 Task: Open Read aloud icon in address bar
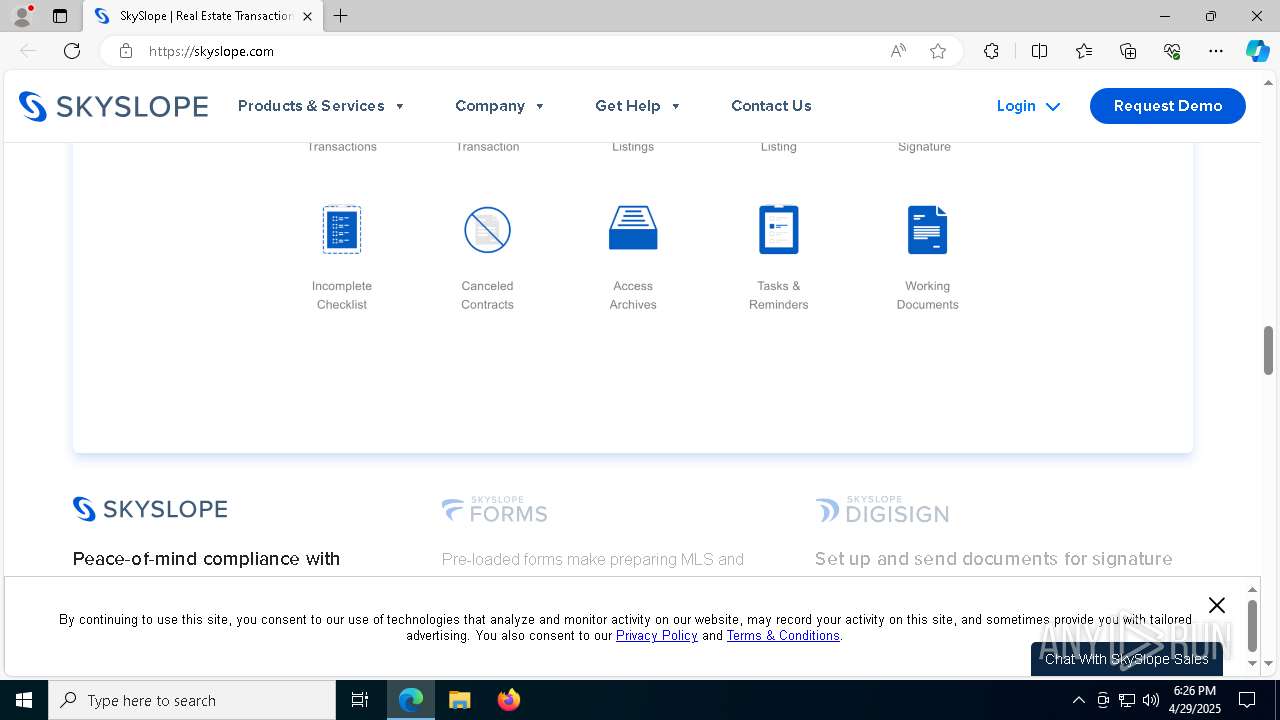click(898, 51)
